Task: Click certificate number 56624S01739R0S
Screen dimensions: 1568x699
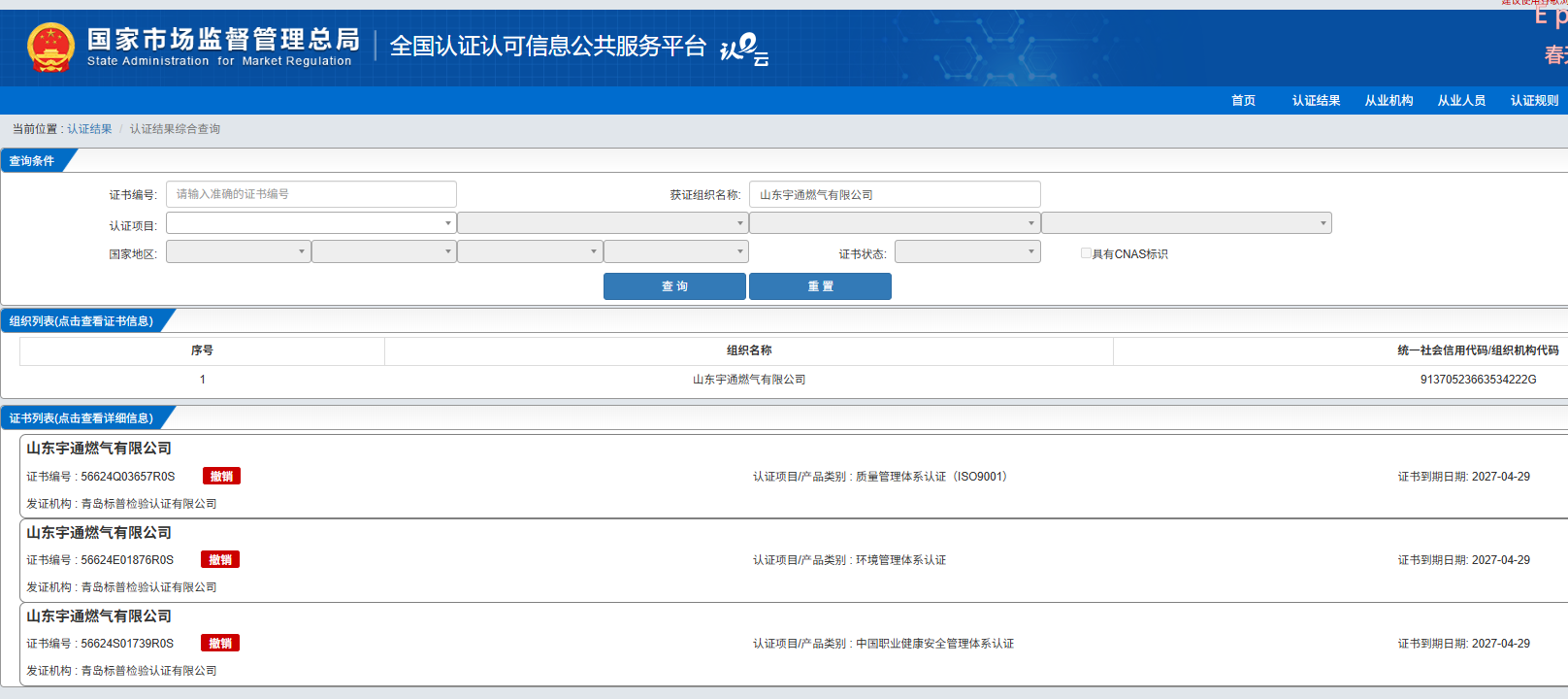Action: [127, 644]
